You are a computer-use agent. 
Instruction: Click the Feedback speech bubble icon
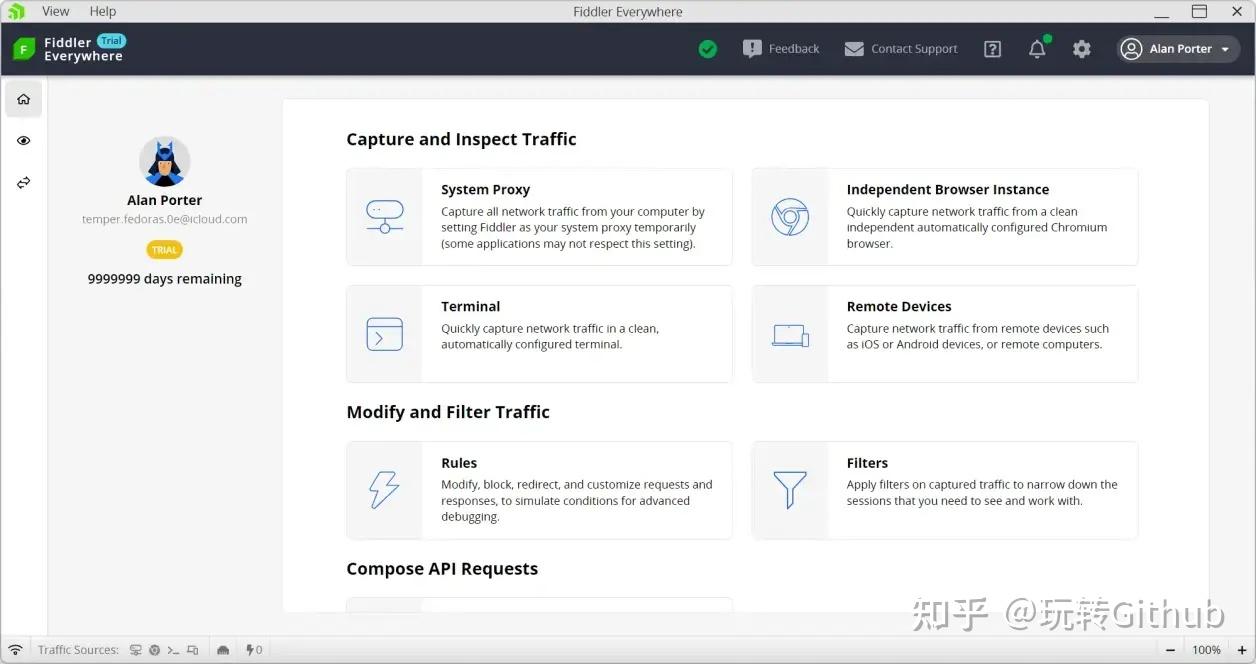[752, 48]
